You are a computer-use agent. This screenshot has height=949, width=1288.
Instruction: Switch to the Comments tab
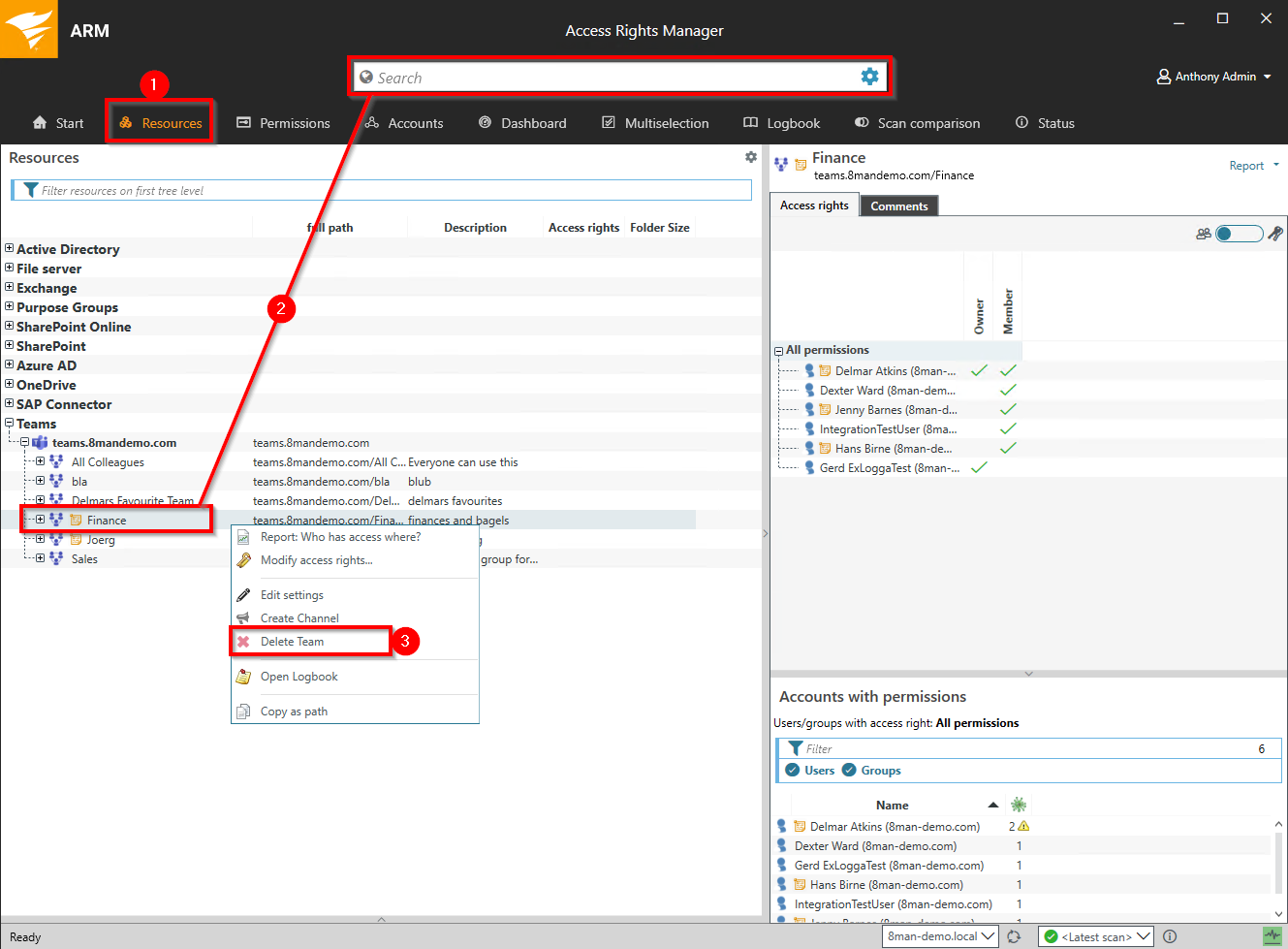pyautogui.click(x=898, y=206)
